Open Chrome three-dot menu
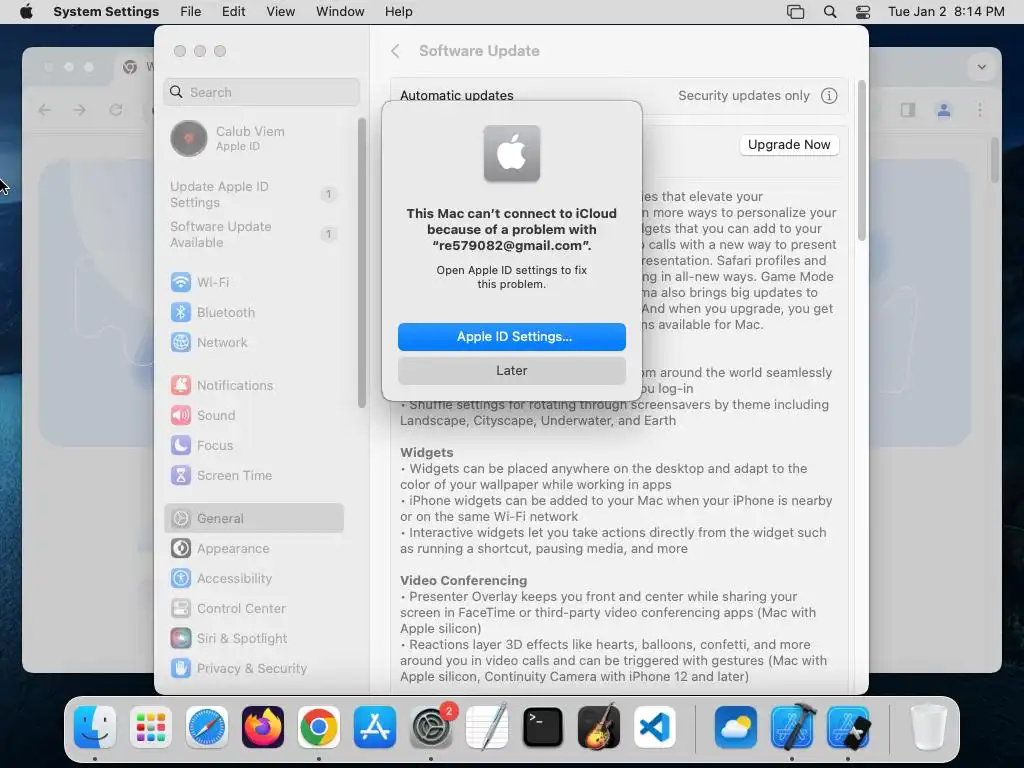This screenshot has height=768, width=1024. [980, 110]
